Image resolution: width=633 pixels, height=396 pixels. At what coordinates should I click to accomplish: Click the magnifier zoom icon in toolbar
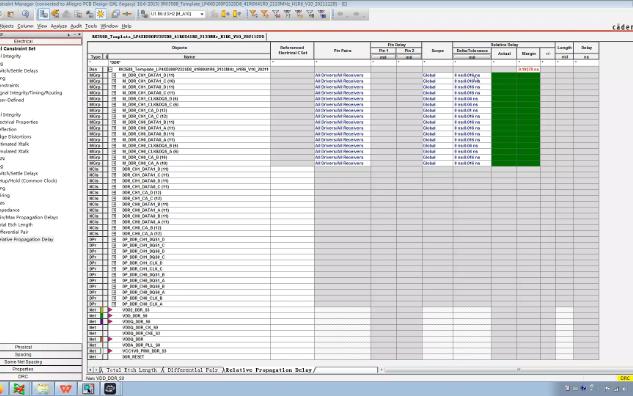[25, 14]
